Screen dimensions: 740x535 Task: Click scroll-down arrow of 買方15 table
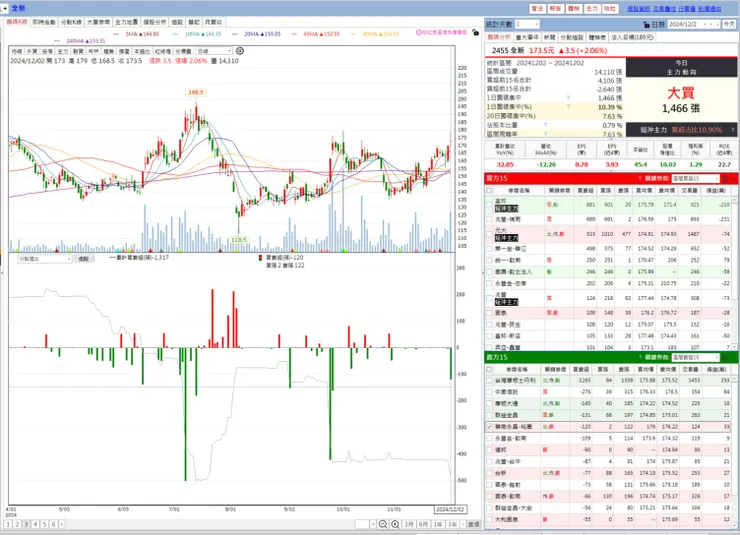point(734,347)
